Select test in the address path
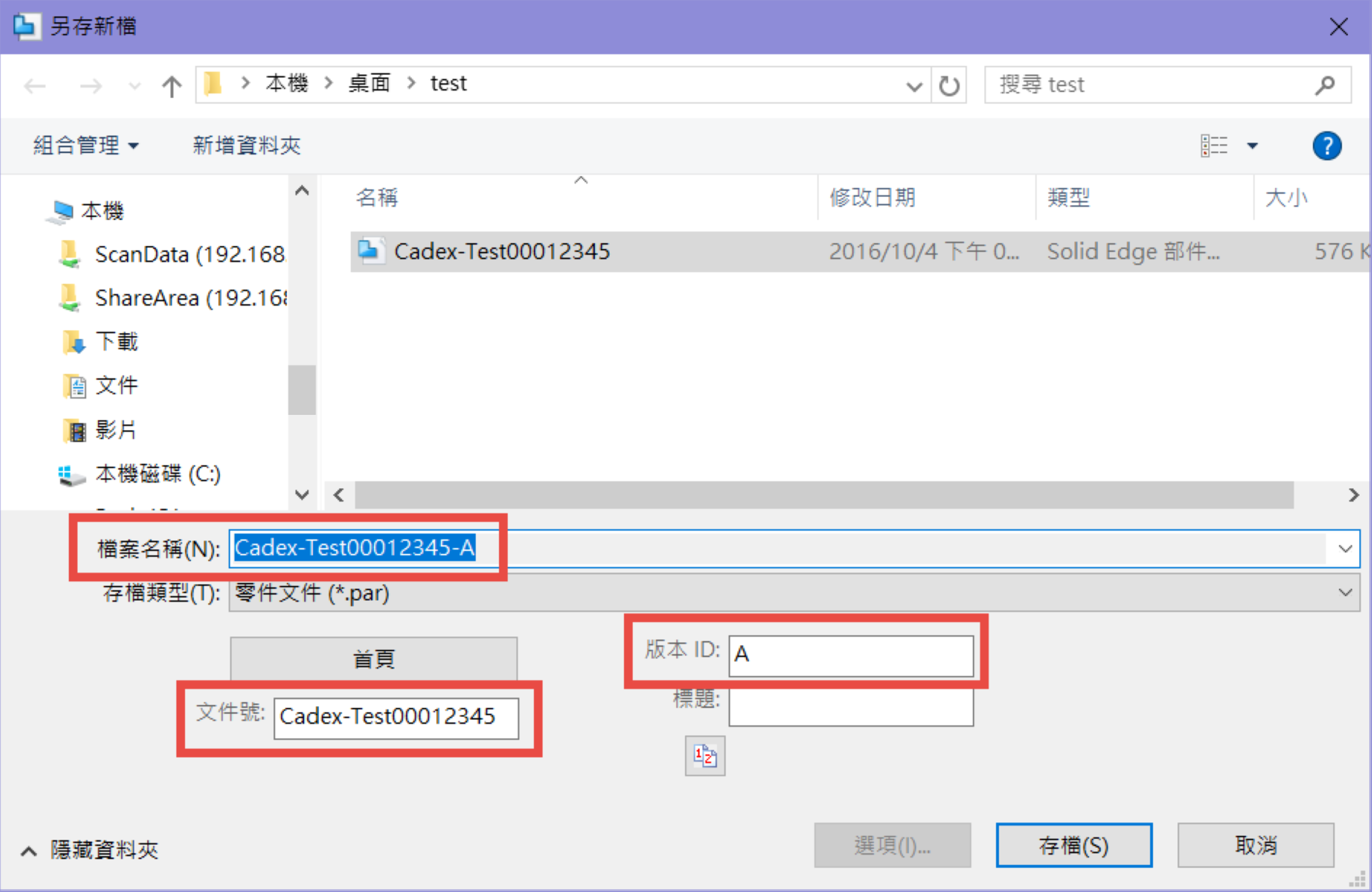The width and height of the screenshot is (1372, 892). (x=448, y=84)
